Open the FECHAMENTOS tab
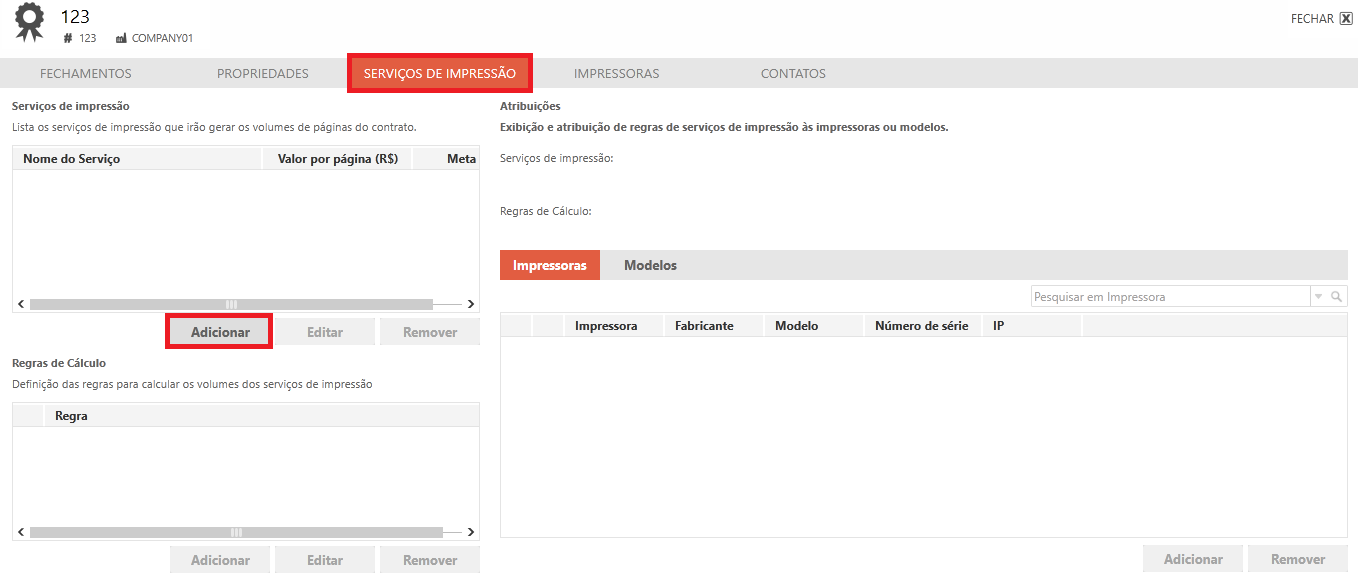Image resolution: width=1358 pixels, height=582 pixels. pos(85,73)
